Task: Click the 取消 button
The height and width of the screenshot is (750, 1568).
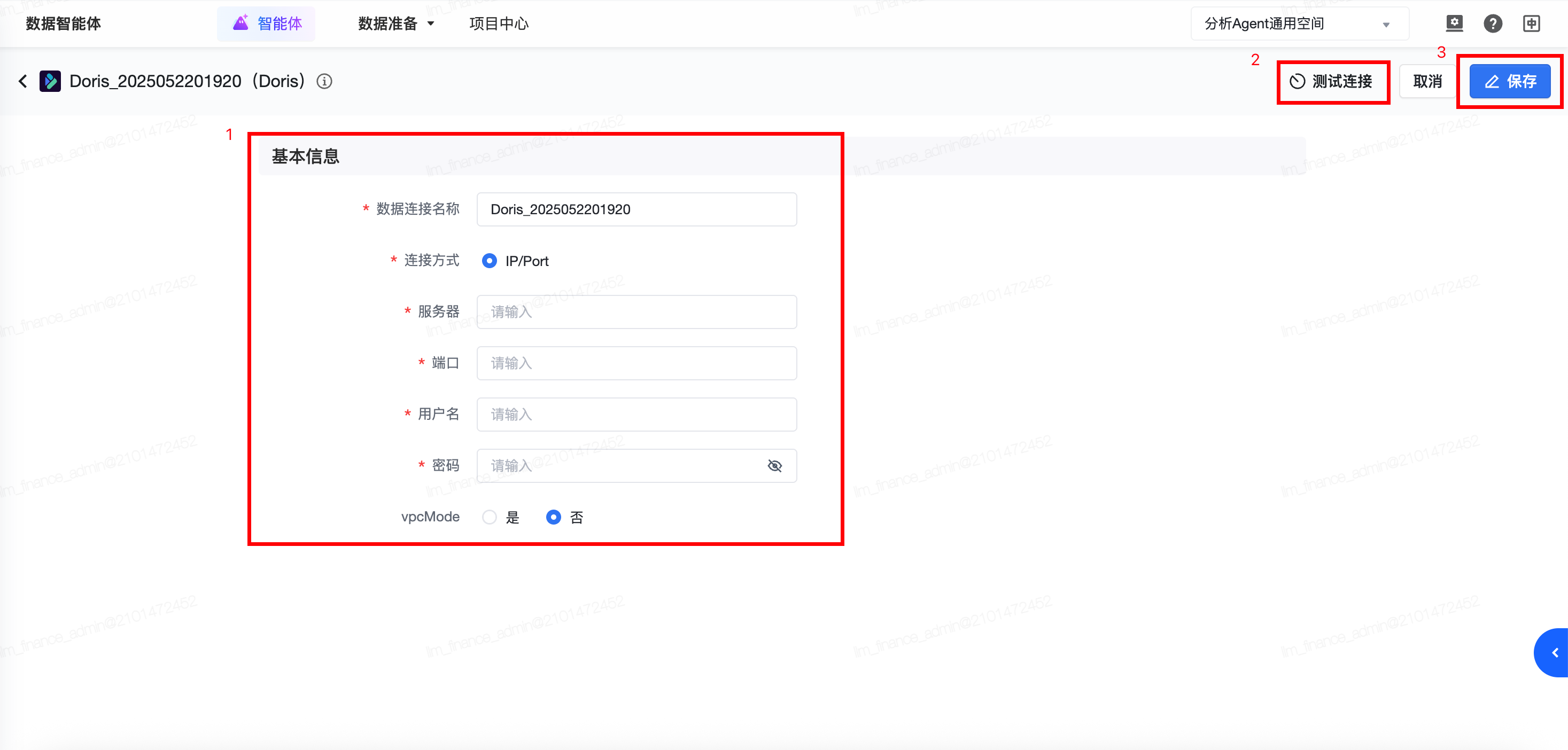Action: (x=1427, y=82)
